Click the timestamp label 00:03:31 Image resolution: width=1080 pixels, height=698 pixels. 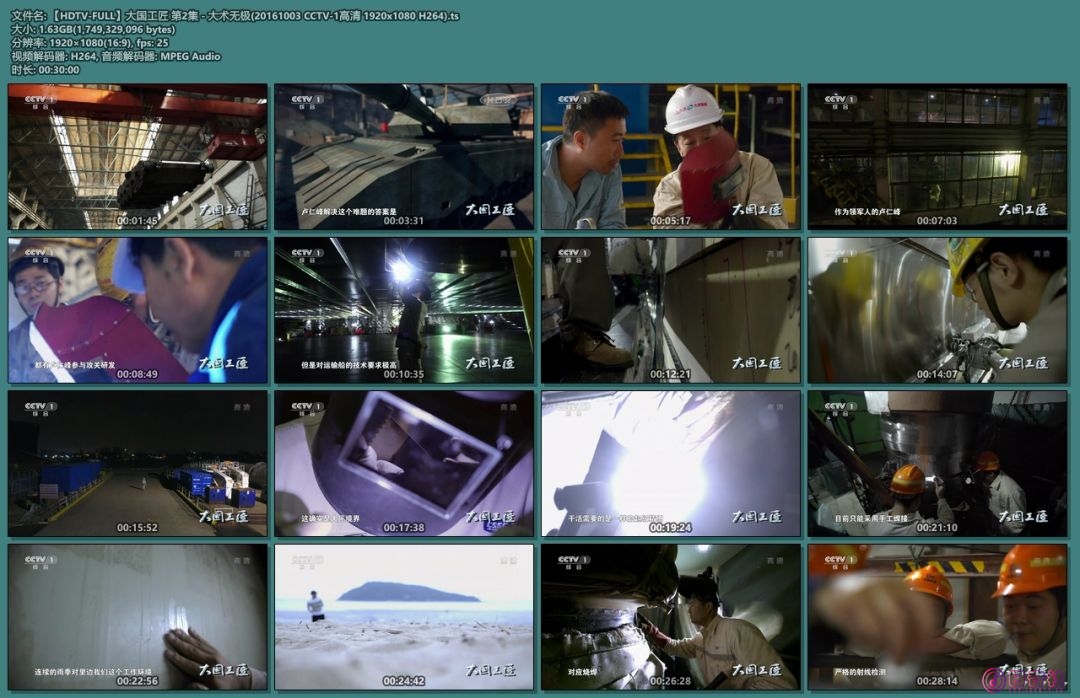coord(404,220)
